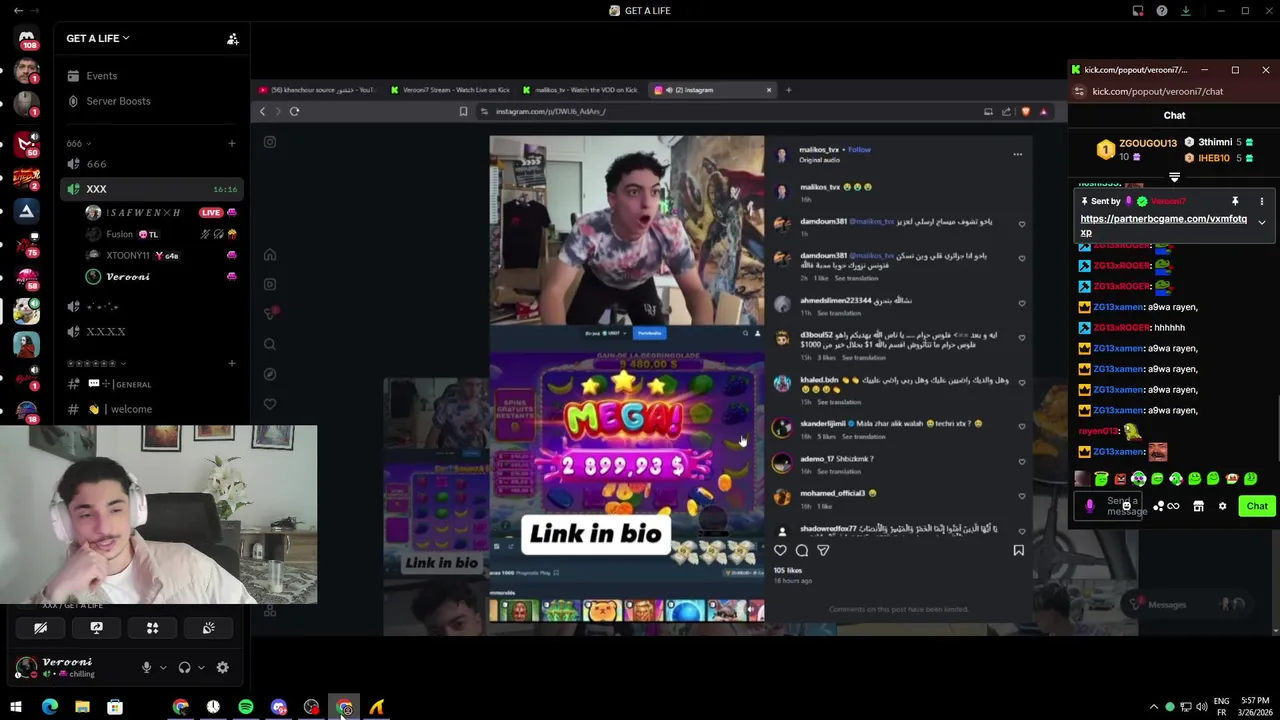Unpin message with pin icon
This screenshot has width=1280, height=720.
pyautogui.click(x=1235, y=201)
